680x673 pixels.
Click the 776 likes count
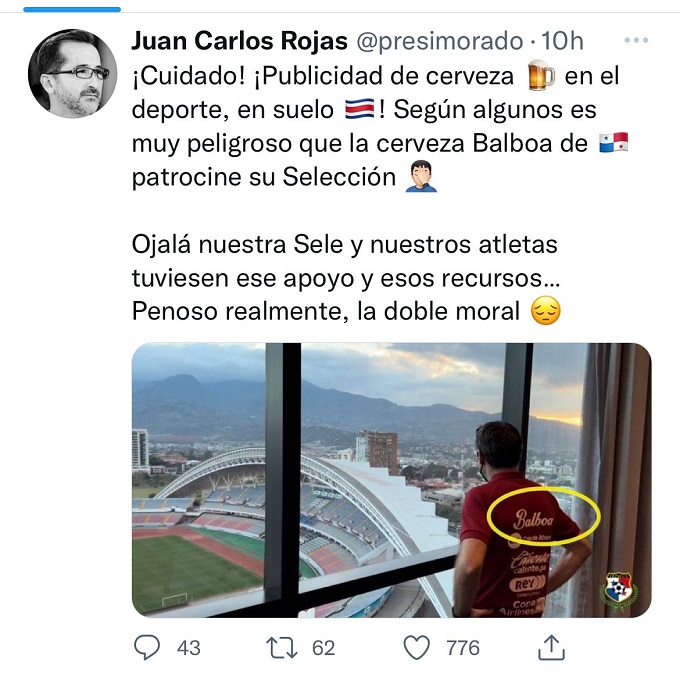(463, 648)
